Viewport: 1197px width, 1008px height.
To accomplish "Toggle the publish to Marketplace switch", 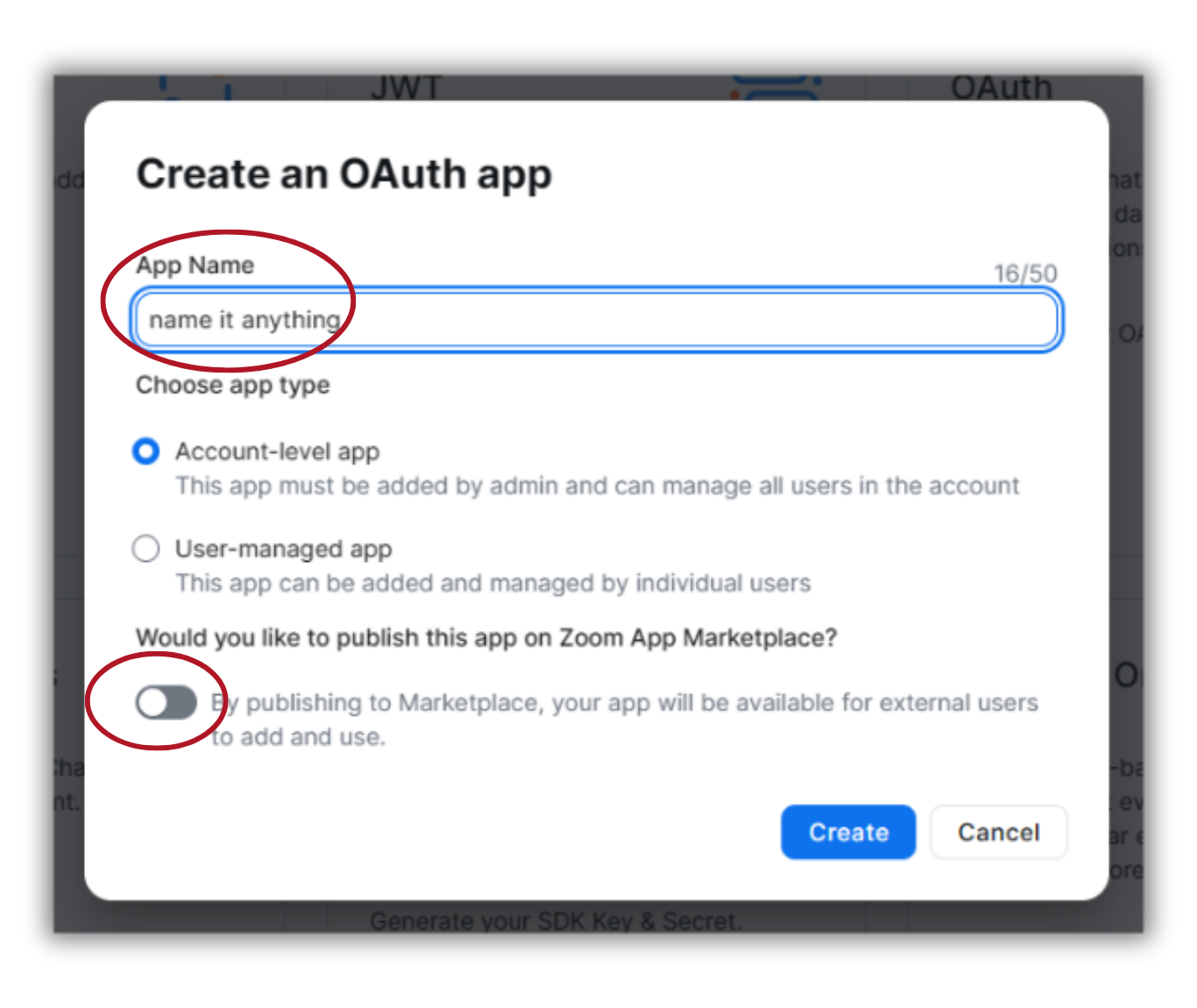I will (166, 702).
